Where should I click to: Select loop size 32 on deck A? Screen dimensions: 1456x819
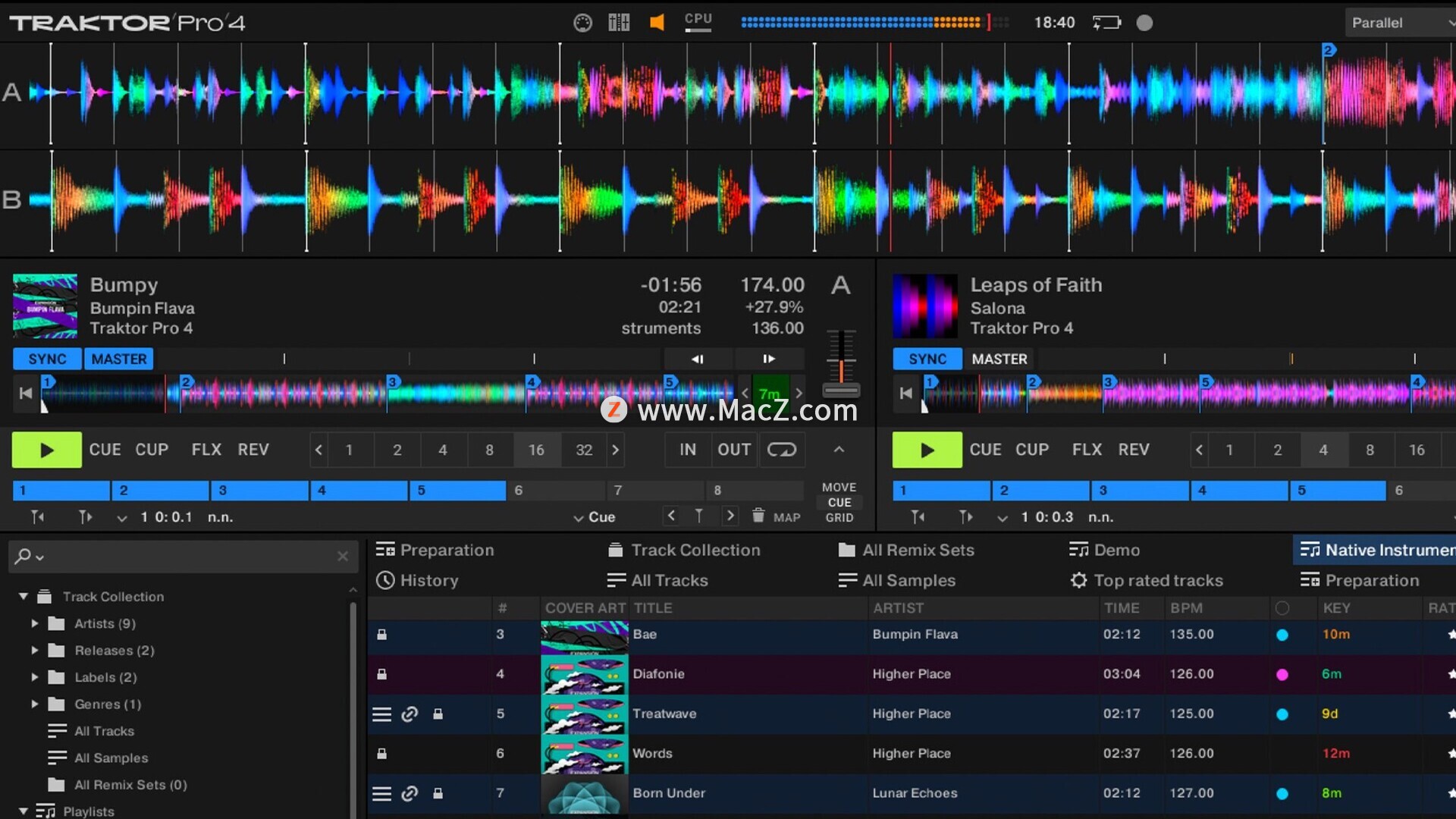584,450
